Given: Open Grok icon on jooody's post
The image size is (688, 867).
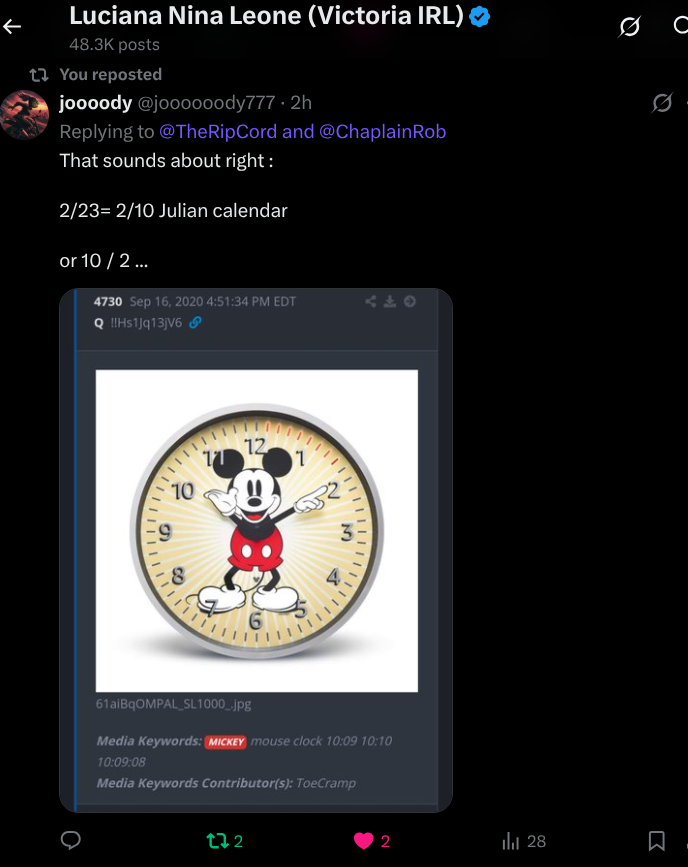Looking at the screenshot, I should click(x=662, y=102).
